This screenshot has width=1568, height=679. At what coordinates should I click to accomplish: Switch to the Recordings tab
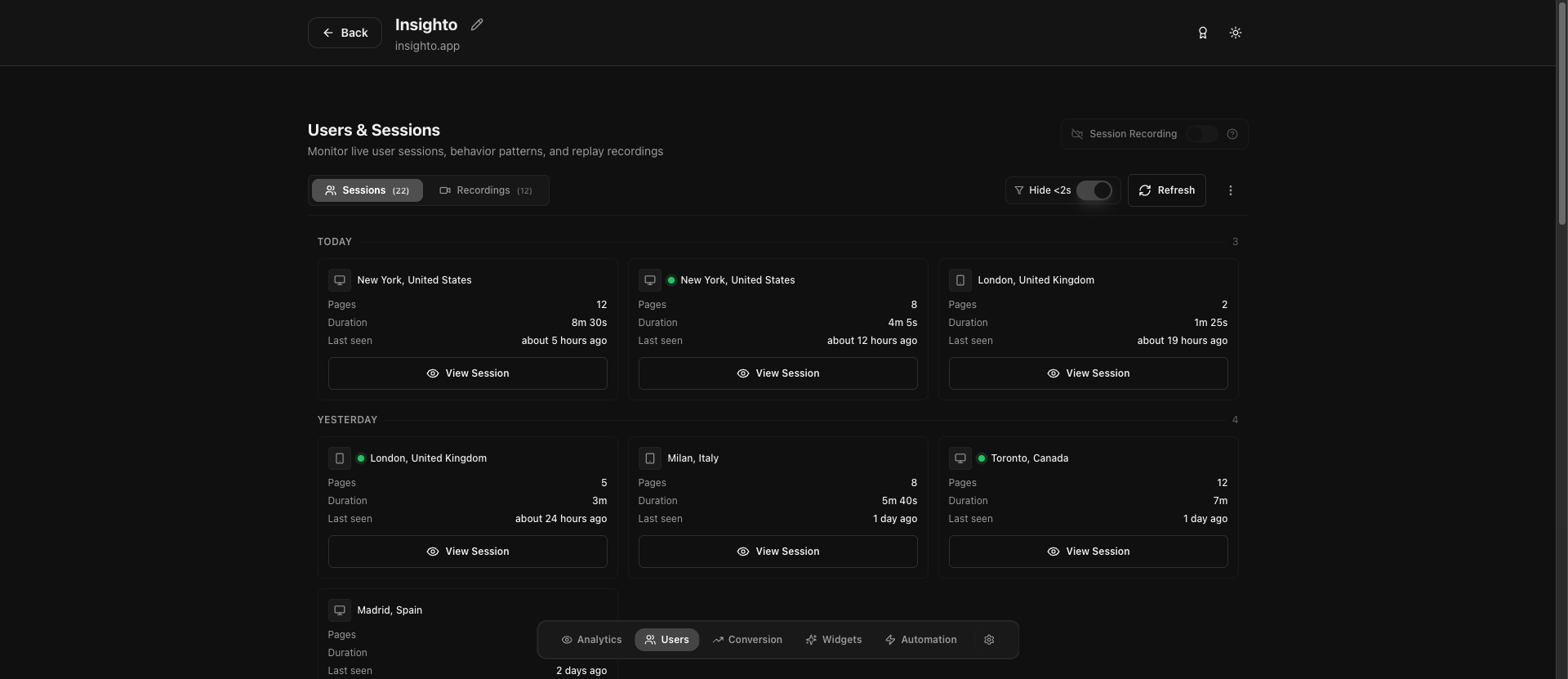pos(486,190)
